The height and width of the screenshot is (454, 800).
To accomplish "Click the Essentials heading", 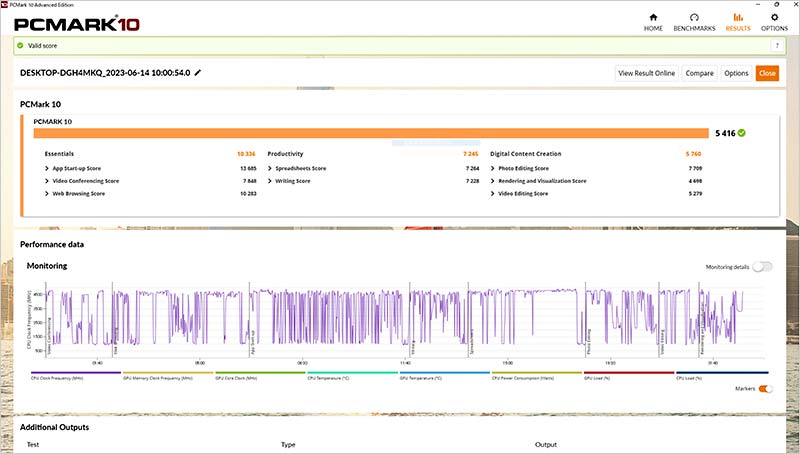I will pyautogui.click(x=59, y=154).
